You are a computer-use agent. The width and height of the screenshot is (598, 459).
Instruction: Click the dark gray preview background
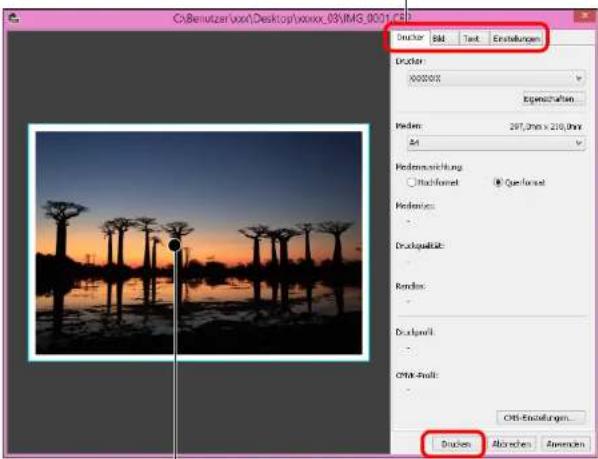(198, 76)
